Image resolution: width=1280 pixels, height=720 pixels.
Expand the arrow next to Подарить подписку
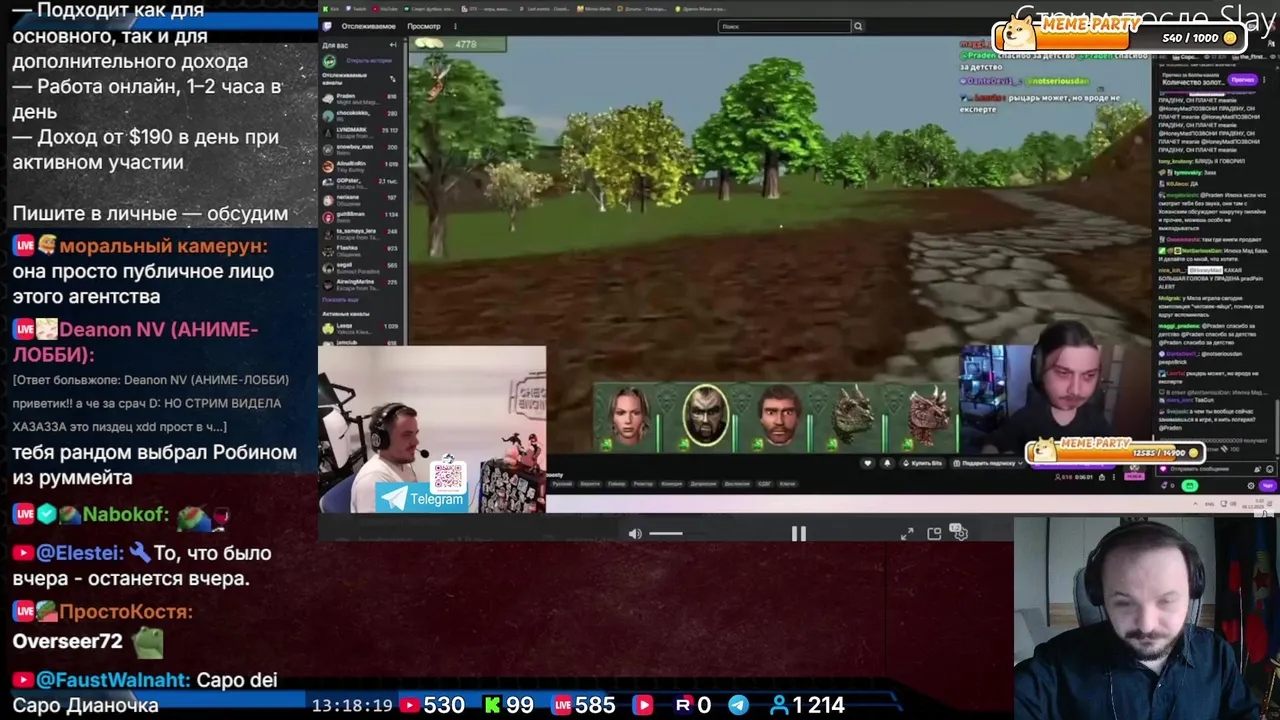[1021, 463]
